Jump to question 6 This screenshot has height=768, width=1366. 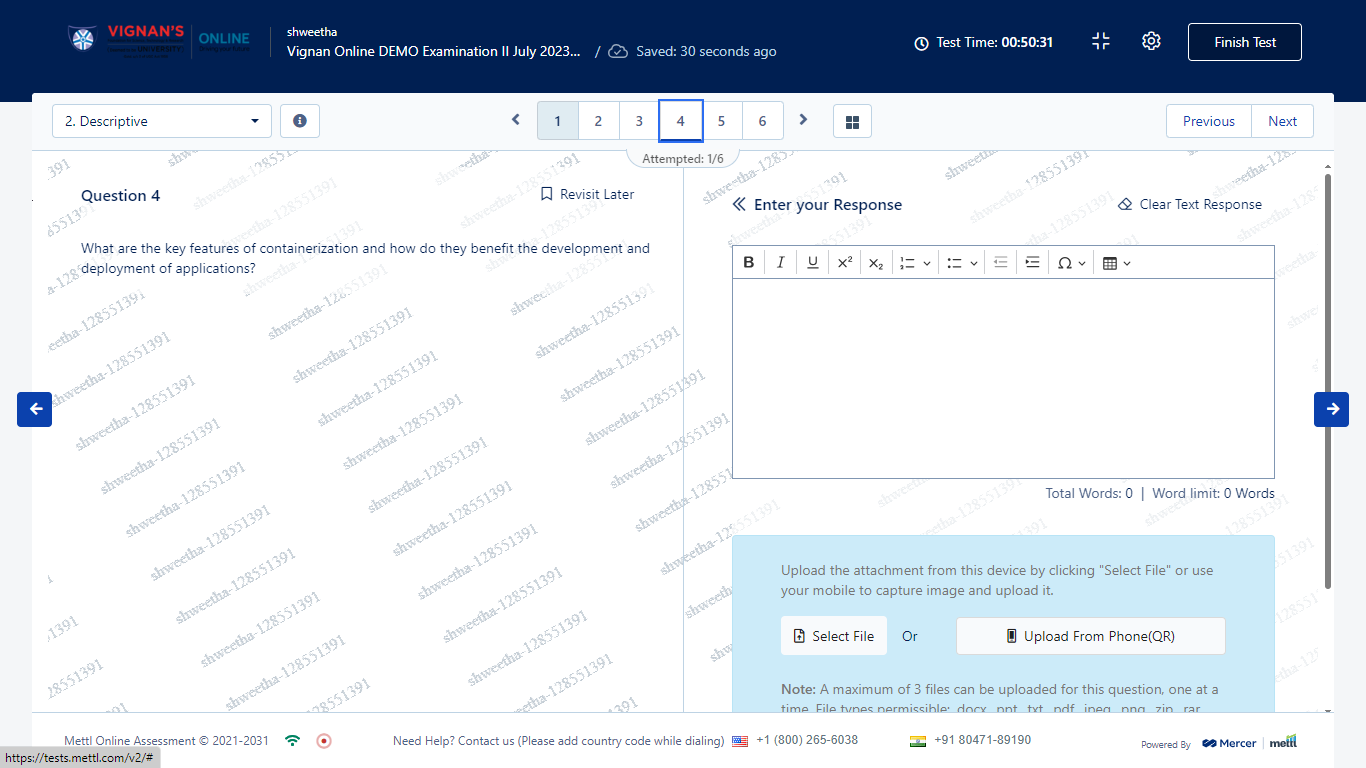pos(763,121)
